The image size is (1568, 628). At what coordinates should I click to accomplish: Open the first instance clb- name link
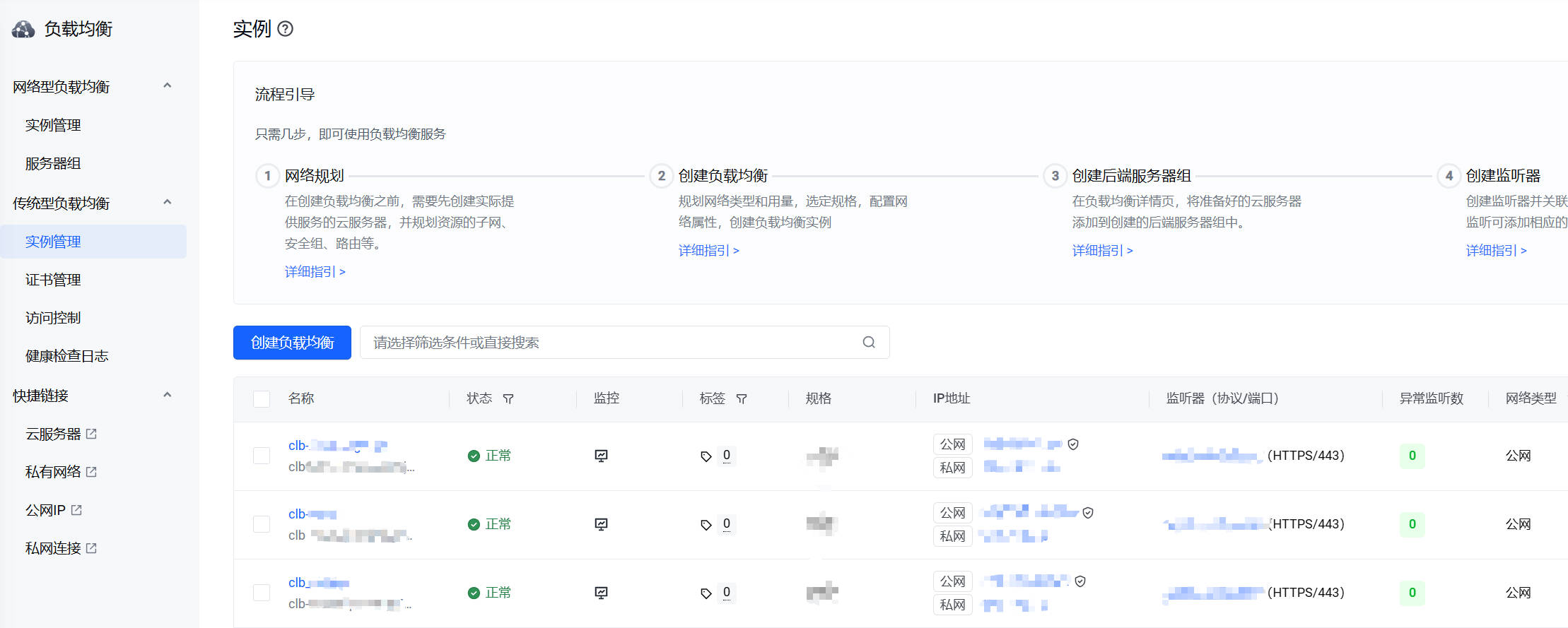point(338,446)
